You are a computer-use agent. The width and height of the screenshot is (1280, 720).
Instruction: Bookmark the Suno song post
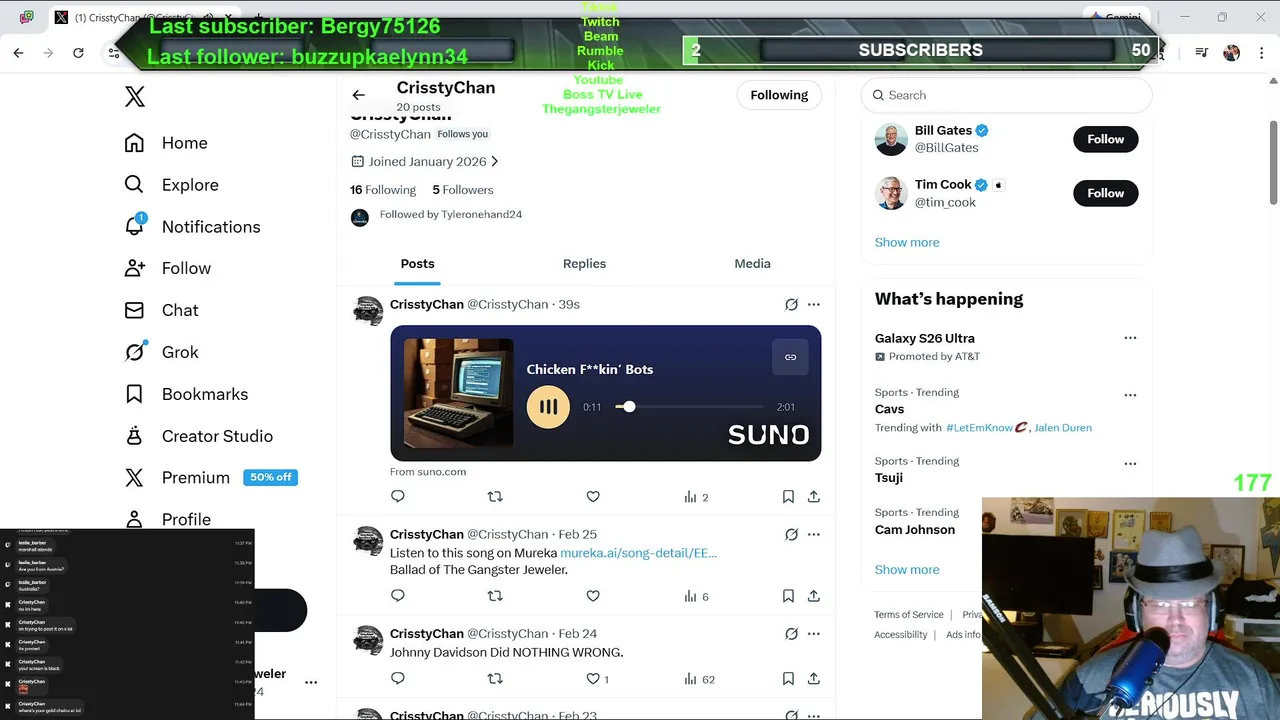(x=788, y=497)
